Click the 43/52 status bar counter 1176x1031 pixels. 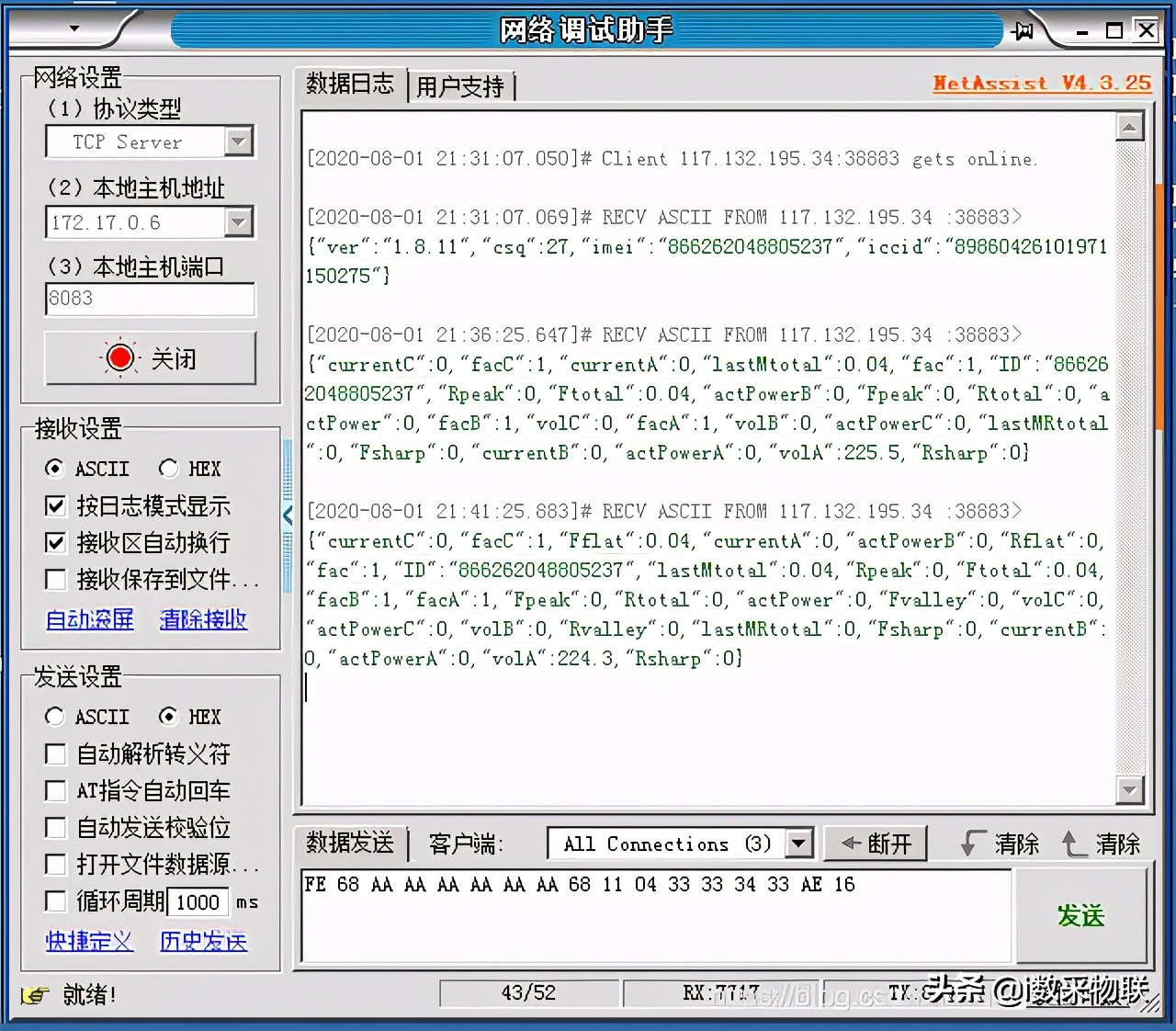[x=528, y=993]
